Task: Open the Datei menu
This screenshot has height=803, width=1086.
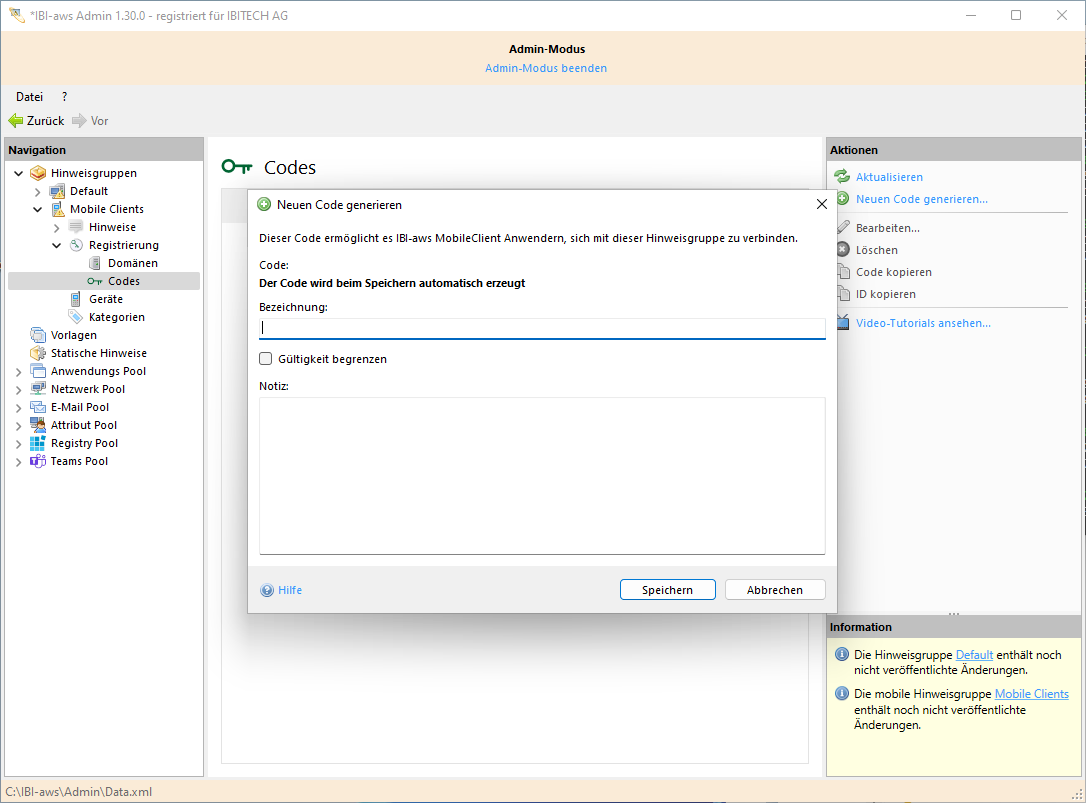Action: [29, 97]
